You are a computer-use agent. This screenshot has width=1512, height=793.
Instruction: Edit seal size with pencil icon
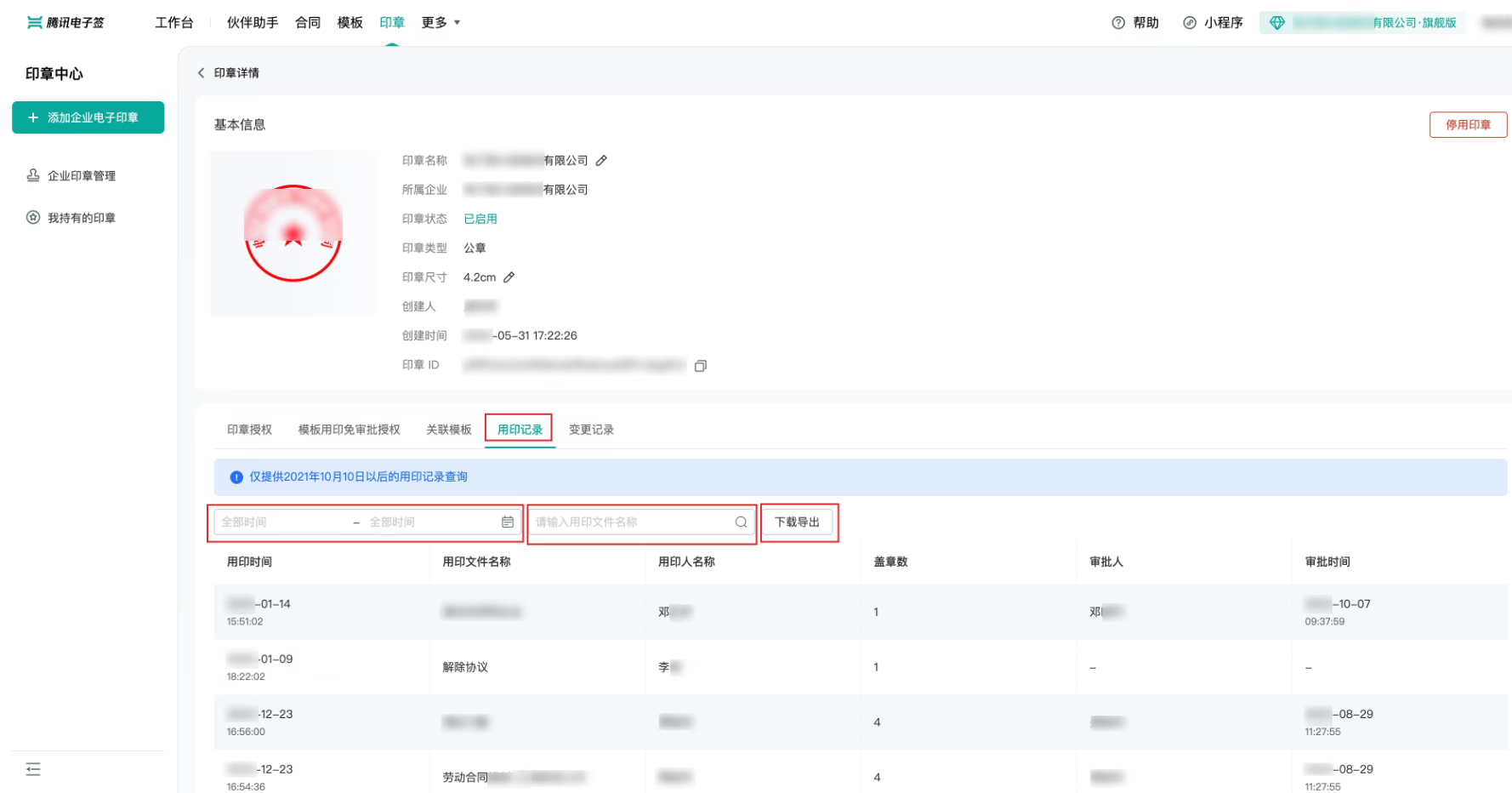509,277
